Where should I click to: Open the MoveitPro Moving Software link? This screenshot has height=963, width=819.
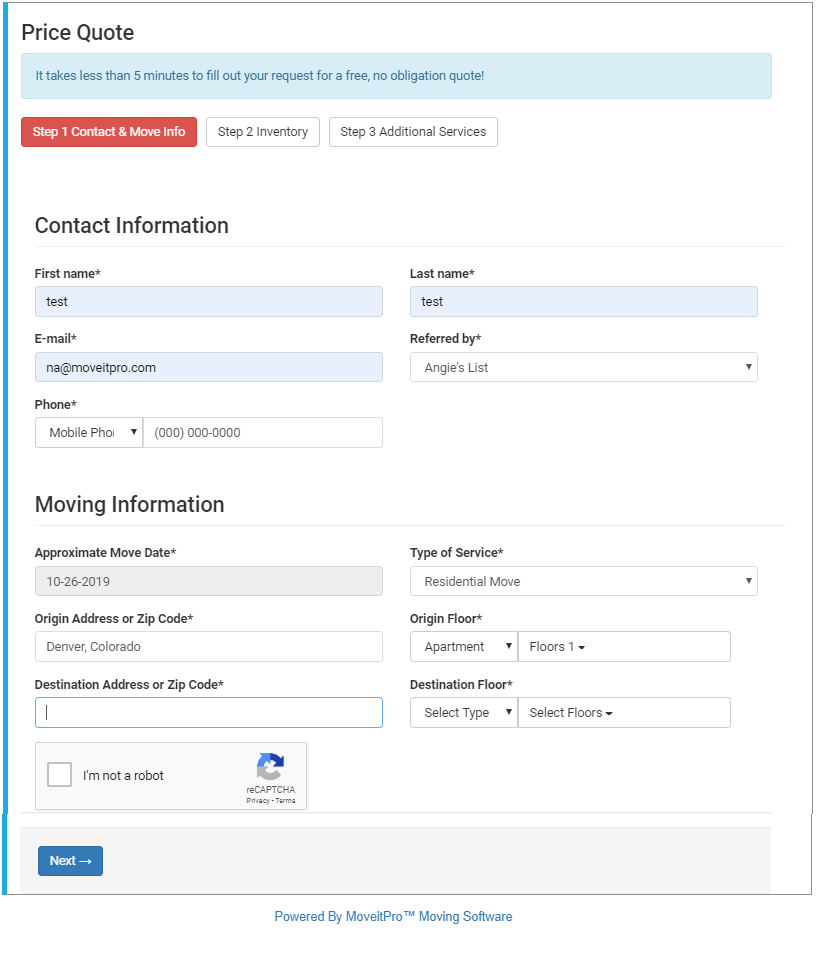click(x=392, y=916)
